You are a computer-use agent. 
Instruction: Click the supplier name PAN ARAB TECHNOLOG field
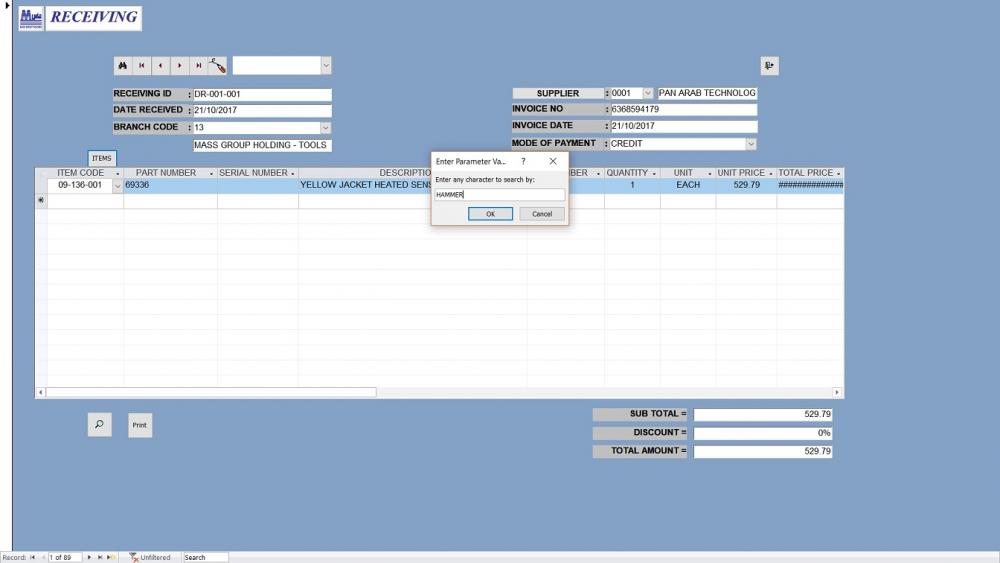tap(707, 93)
